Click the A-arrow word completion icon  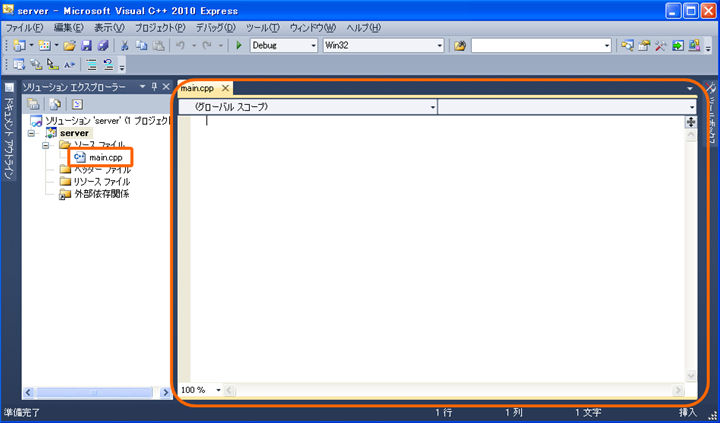[69, 65]
